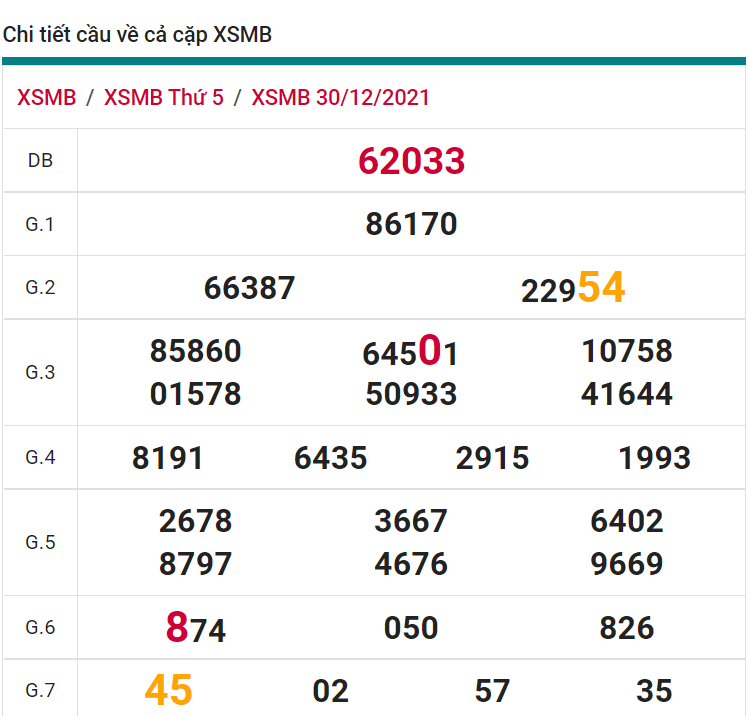
Task: Click the G.3 number 41644
Action: 626,394
